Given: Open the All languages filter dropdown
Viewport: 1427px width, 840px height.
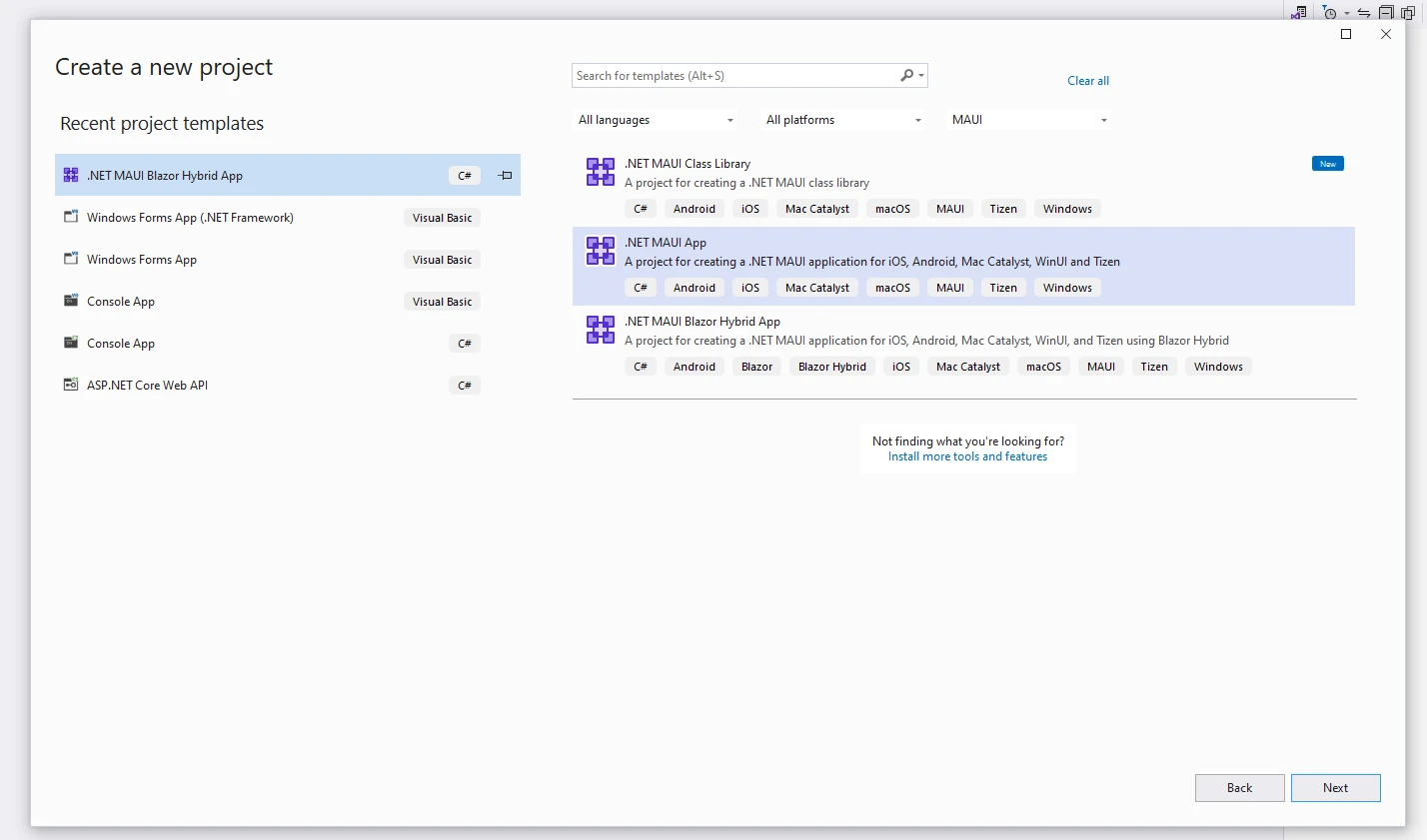Looking at the screenshot, I should 656,120.
